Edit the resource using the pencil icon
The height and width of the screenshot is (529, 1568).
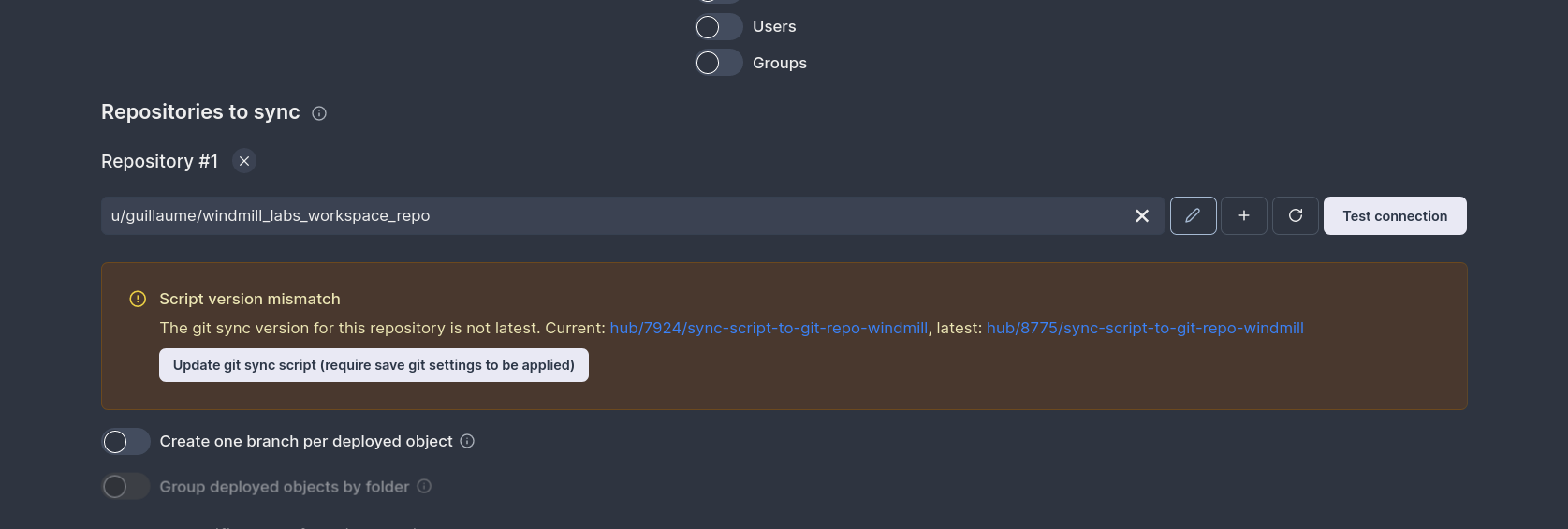pyautogui.click(x=1193, y=215)
